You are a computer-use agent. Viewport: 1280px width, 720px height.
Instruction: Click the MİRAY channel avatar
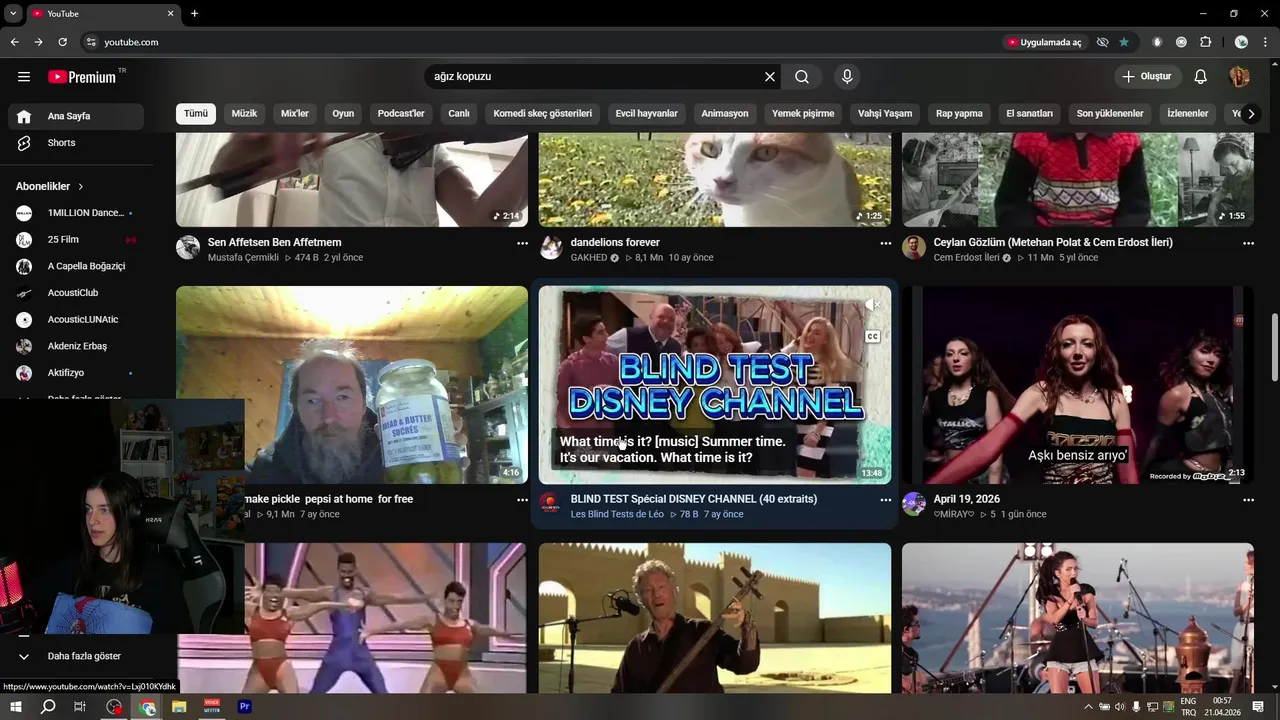point(914,504)
